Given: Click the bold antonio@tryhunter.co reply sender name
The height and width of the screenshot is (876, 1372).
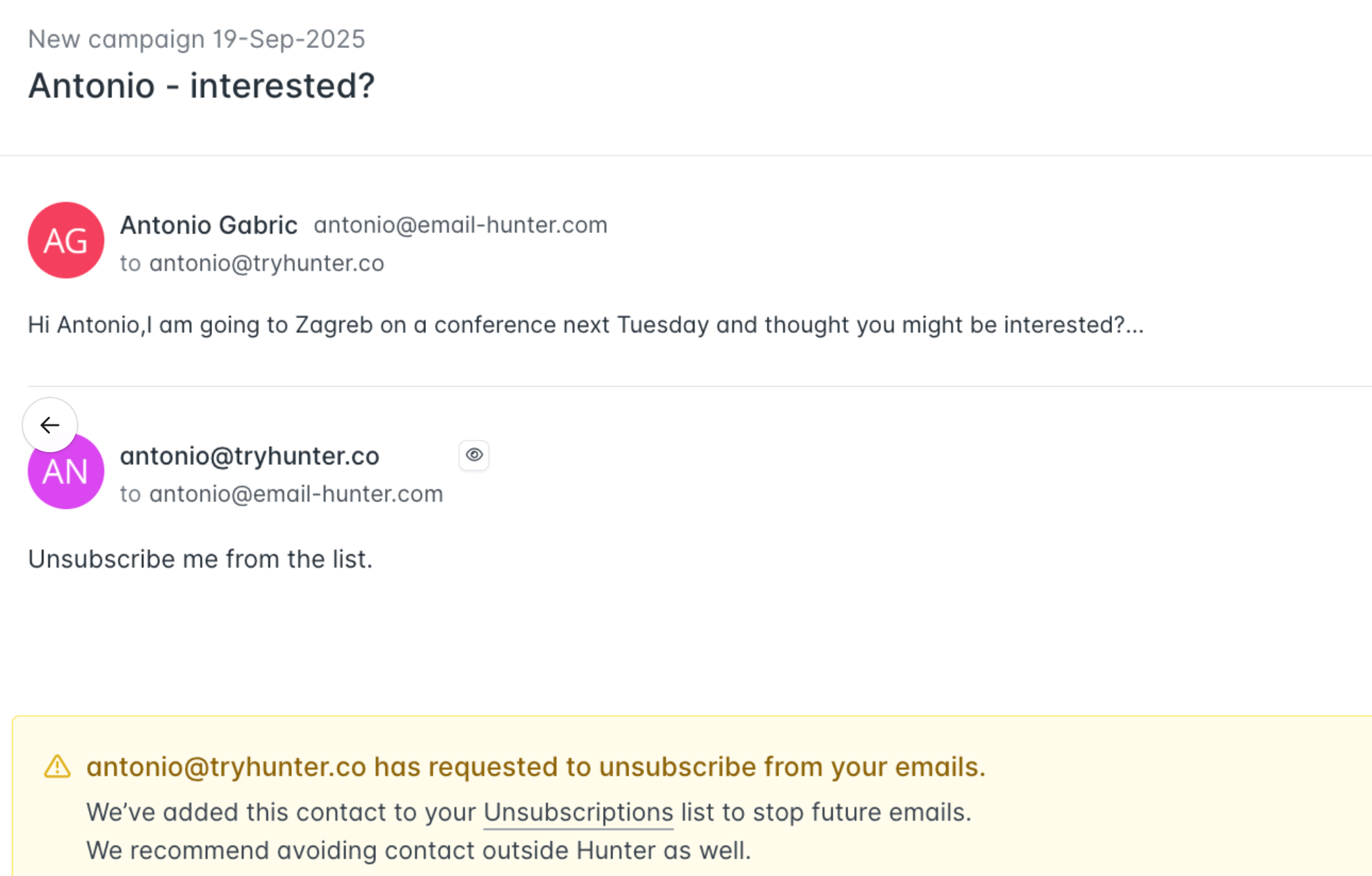Looking at the screenshot, I should click(250, 456).
